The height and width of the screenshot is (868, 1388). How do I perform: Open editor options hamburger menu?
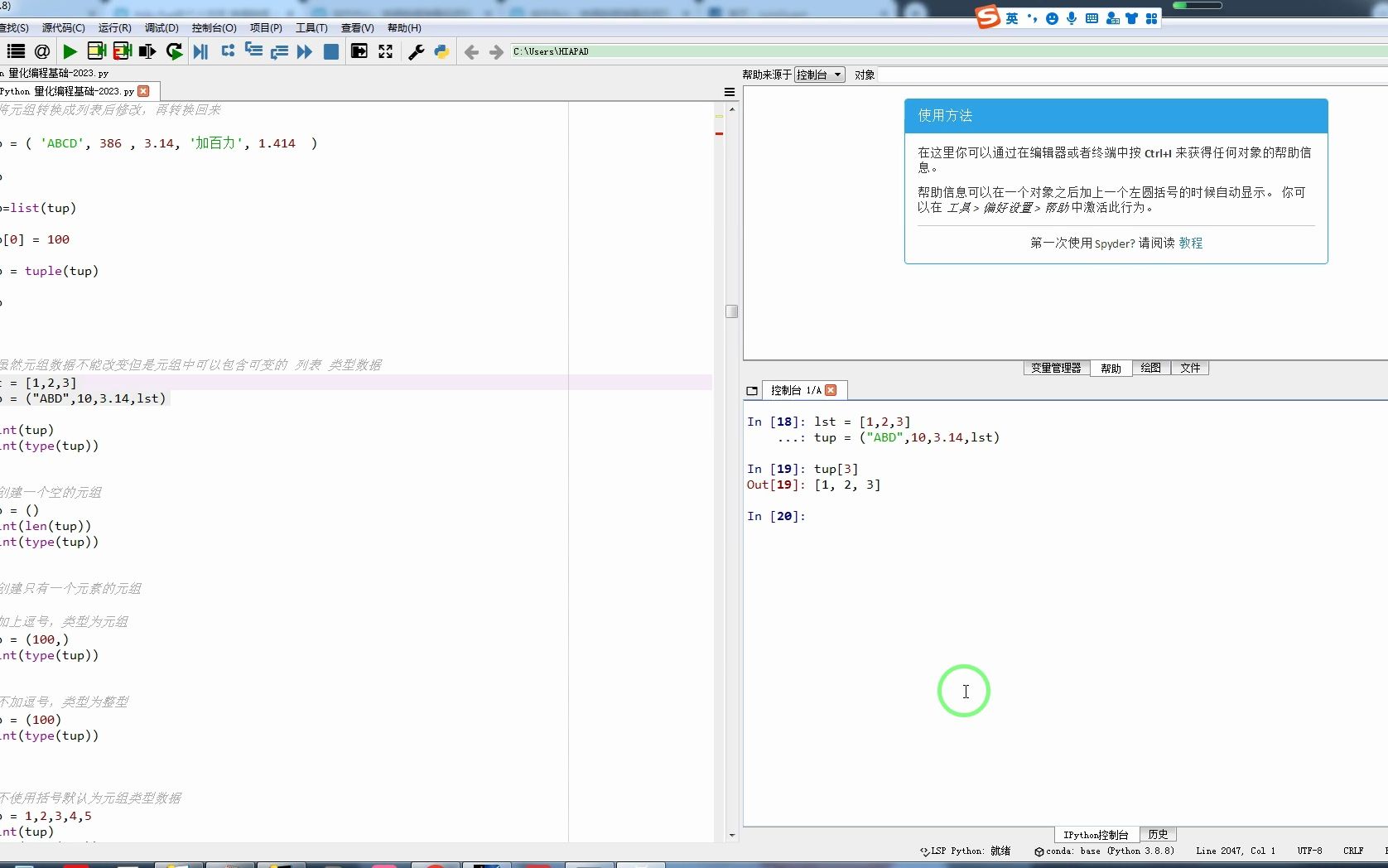pos(730,92)
